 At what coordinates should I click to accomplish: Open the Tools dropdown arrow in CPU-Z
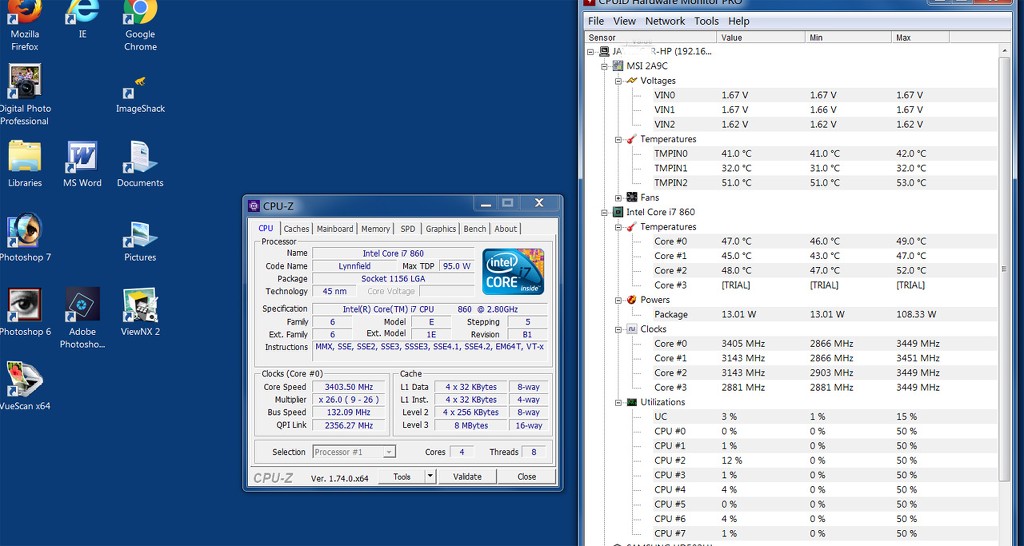430,477
